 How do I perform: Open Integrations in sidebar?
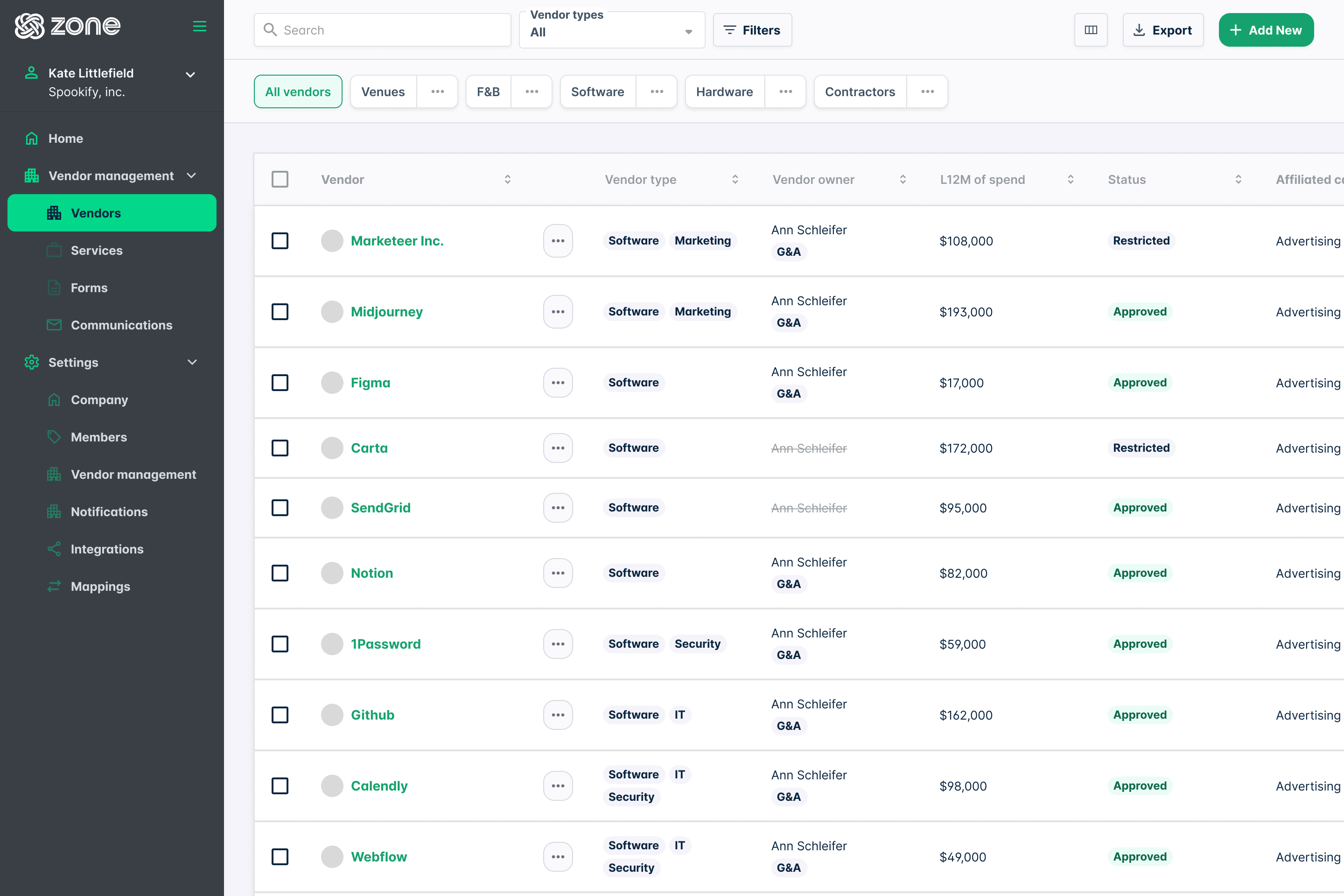[112, 549]
